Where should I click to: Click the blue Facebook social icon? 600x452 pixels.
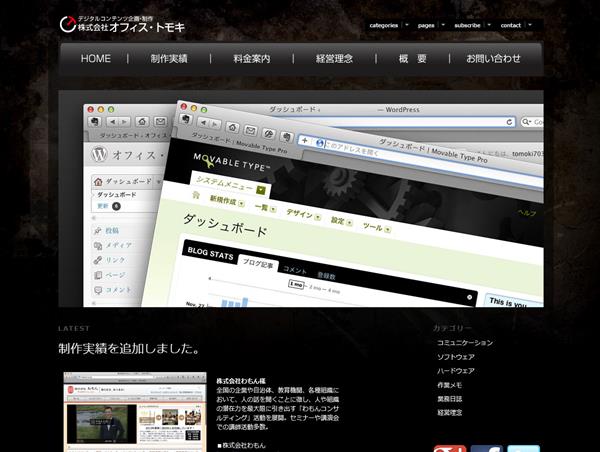486,449
